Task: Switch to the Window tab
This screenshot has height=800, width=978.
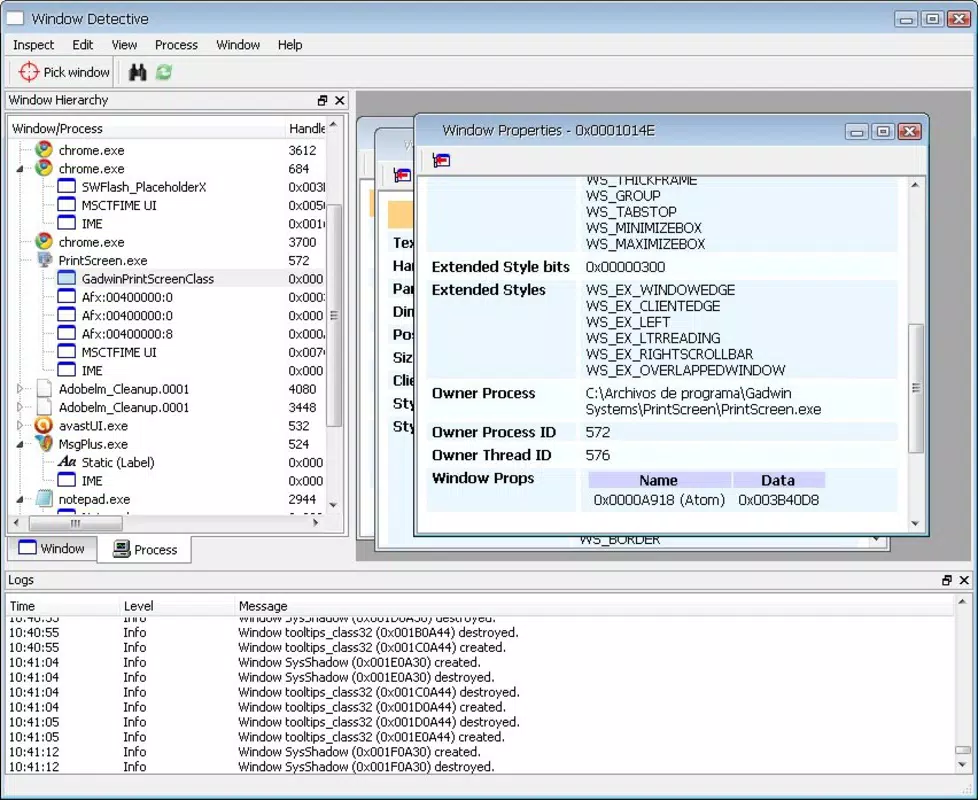Action: pyautogui.click(x=52, y=549)
